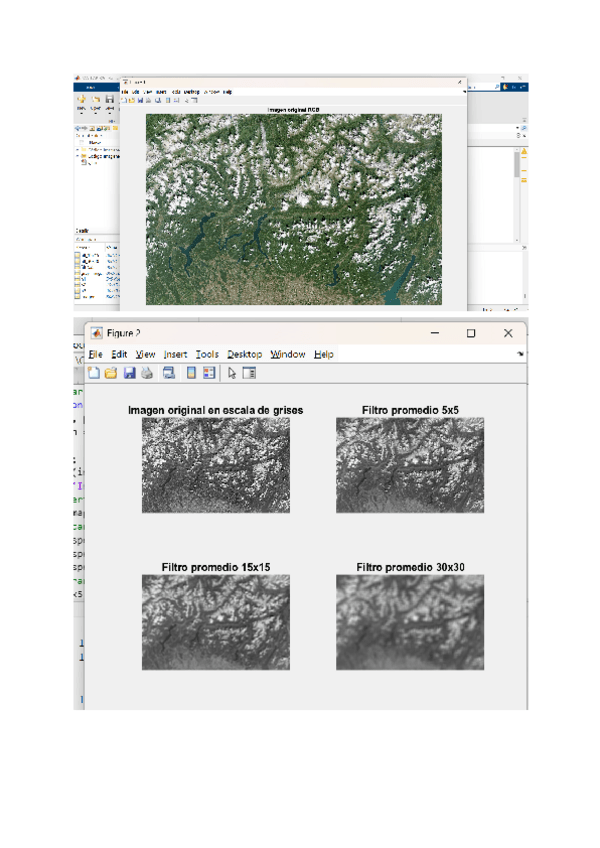Click Link Plot icon in Figure 2 toolbar
The image size is (600, 848).
pos(169,373)
